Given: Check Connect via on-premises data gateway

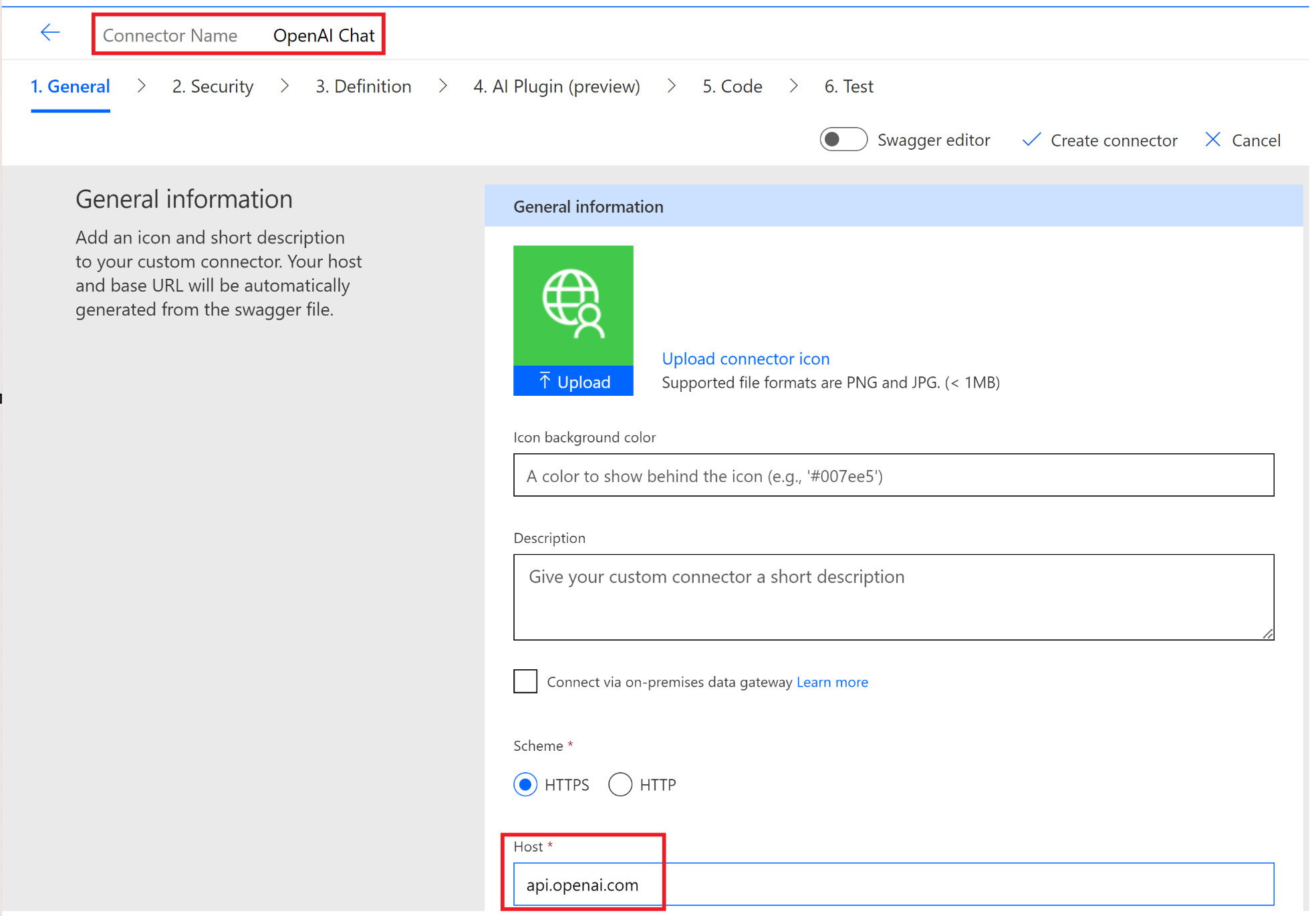Looking at the screenshot, I should pos(525,681).
